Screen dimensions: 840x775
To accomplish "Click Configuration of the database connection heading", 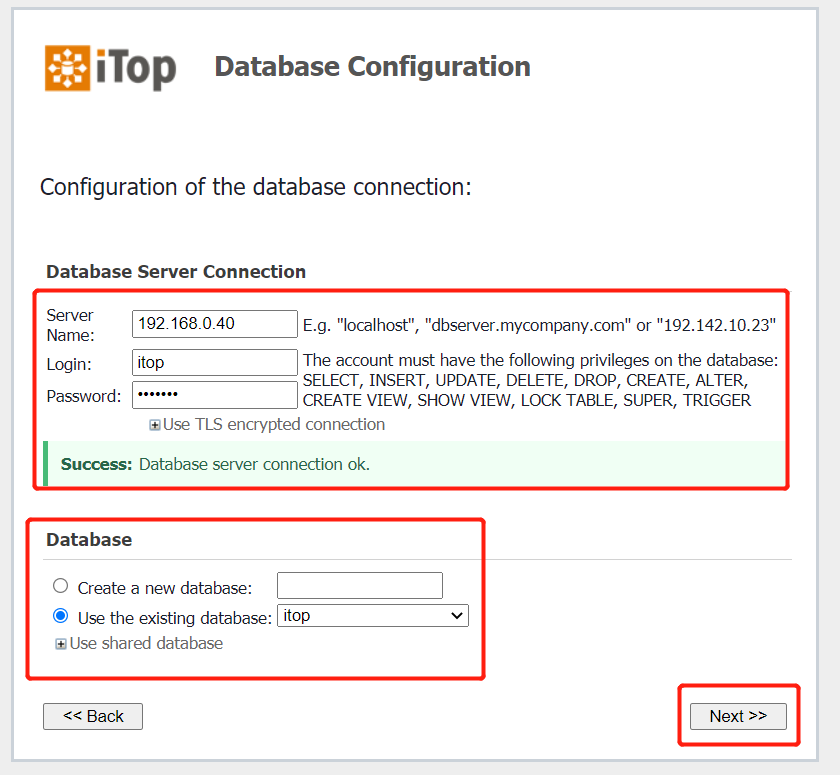I will (x=256, y=187).
